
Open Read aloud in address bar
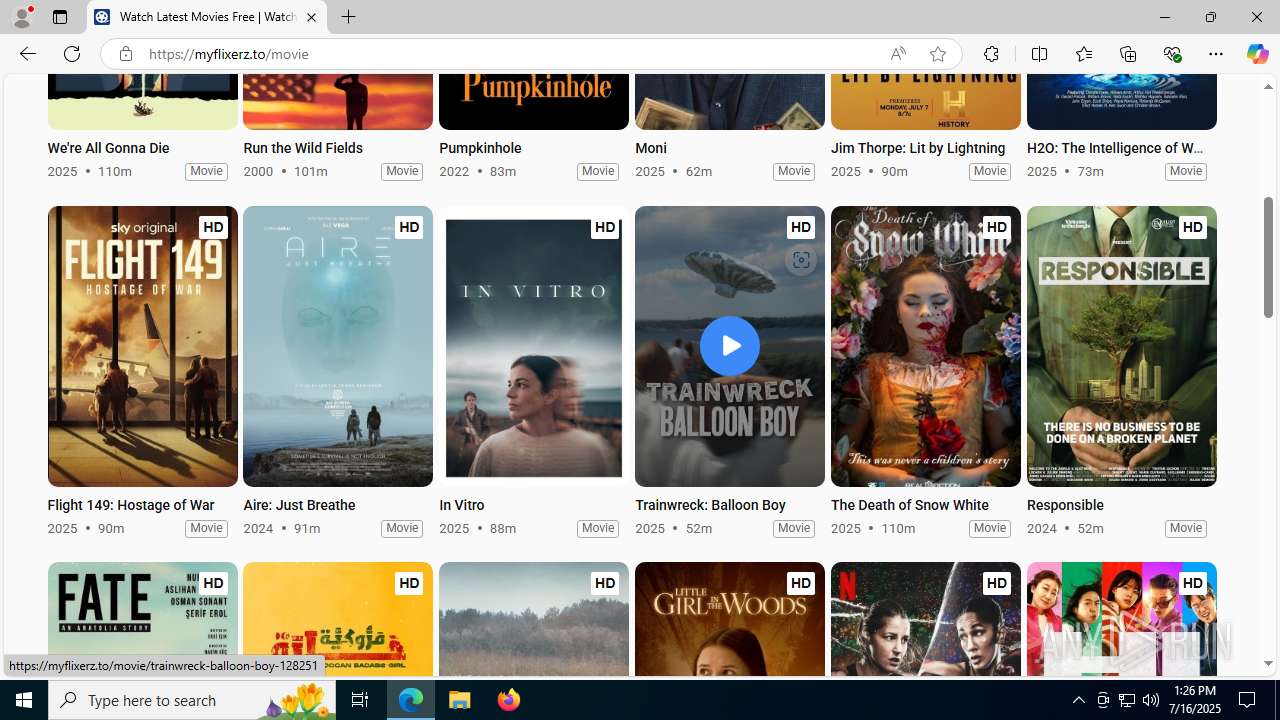pos(897,54)
